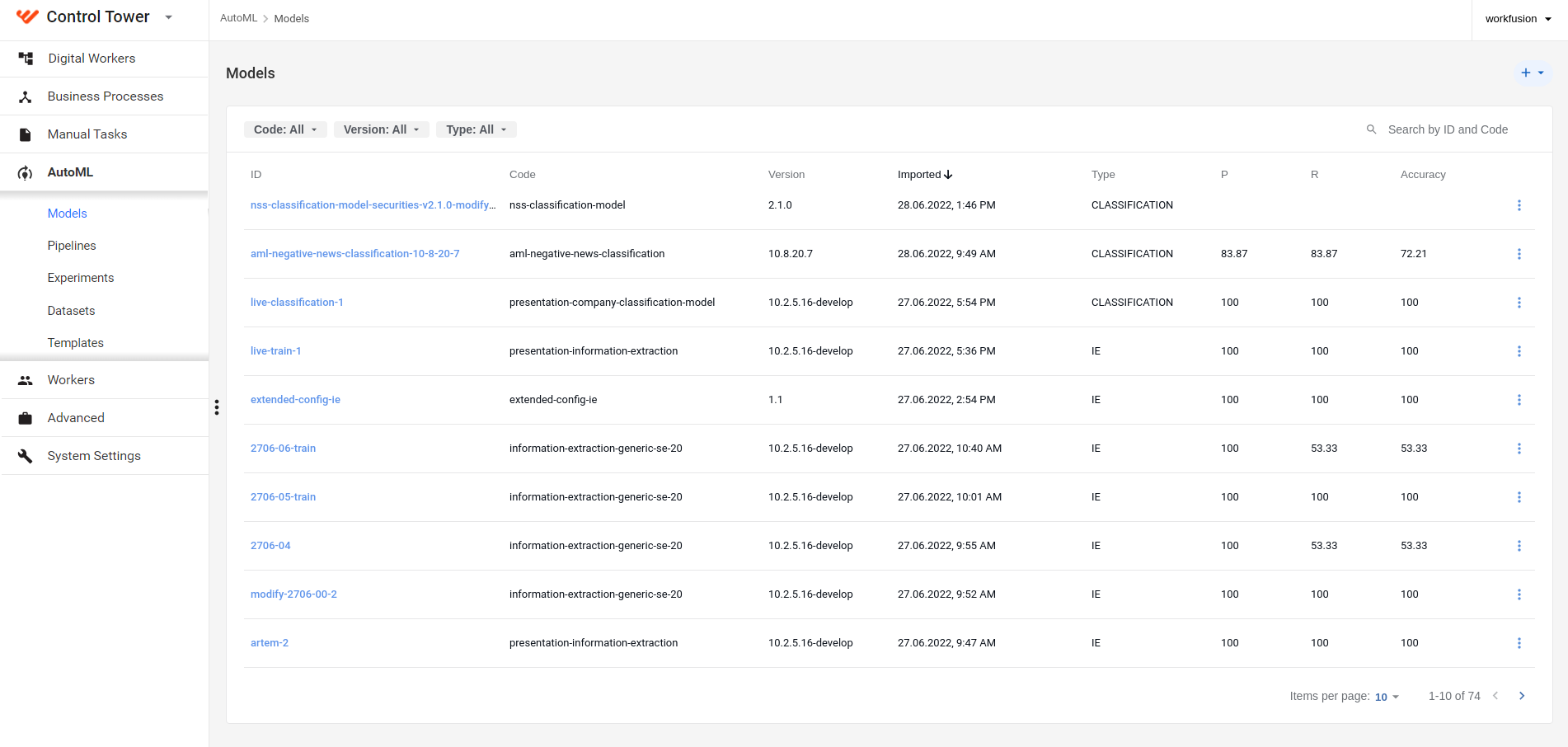
Task: Open the artem-2 model link
Action: click(270, 643)
